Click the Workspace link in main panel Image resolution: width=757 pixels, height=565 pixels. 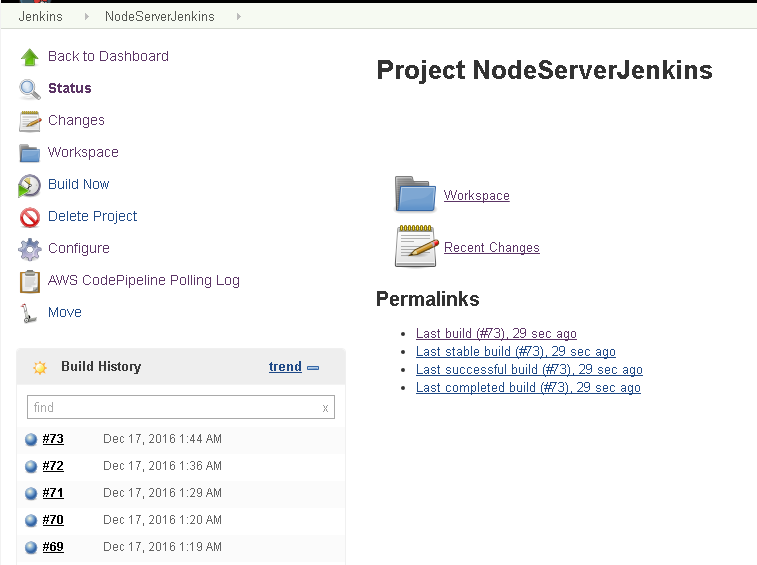point(477,196)
